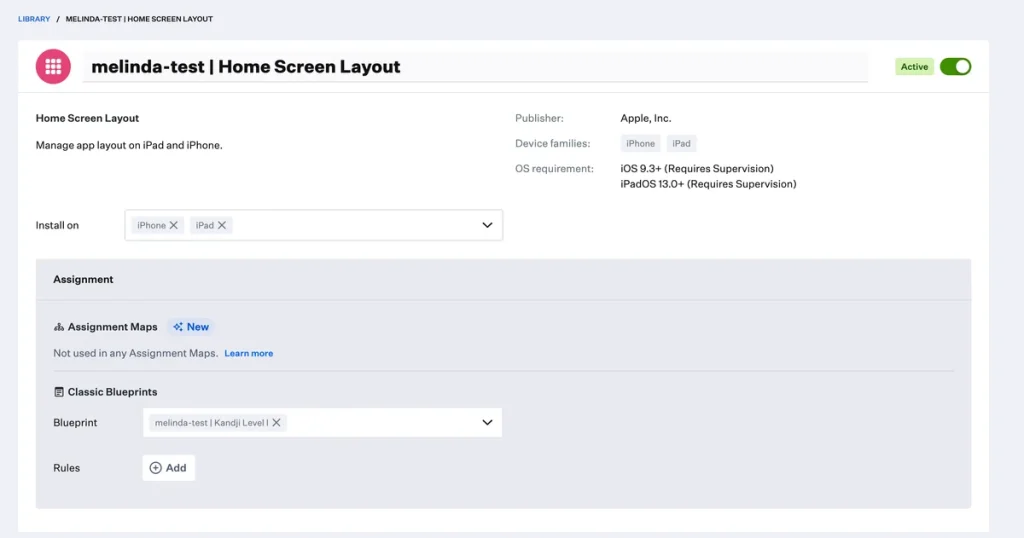Click the library item title text field
The image size is (1024, 538).
click(475, 67)
